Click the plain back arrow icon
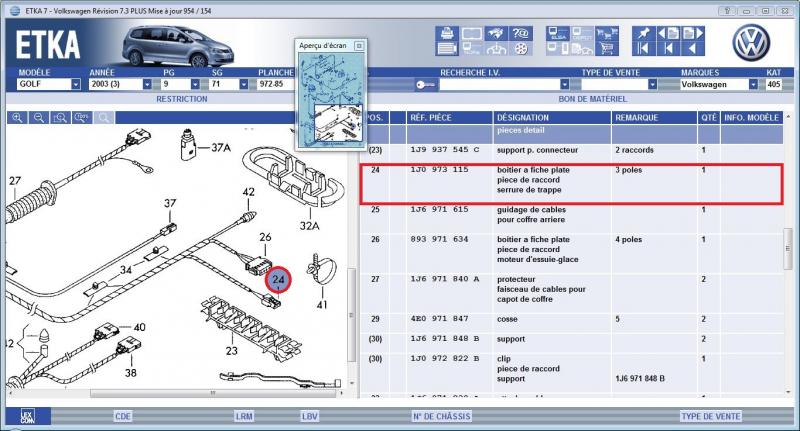The height and width of the screenshot is (431, 800). 692,49
